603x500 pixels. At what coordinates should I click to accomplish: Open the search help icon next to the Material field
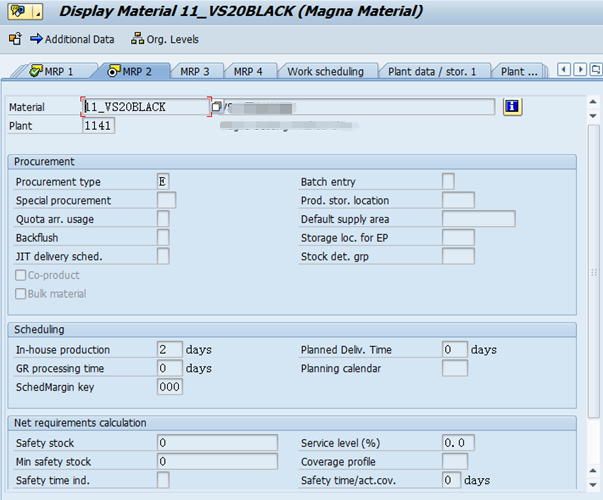tap(217, 107)
